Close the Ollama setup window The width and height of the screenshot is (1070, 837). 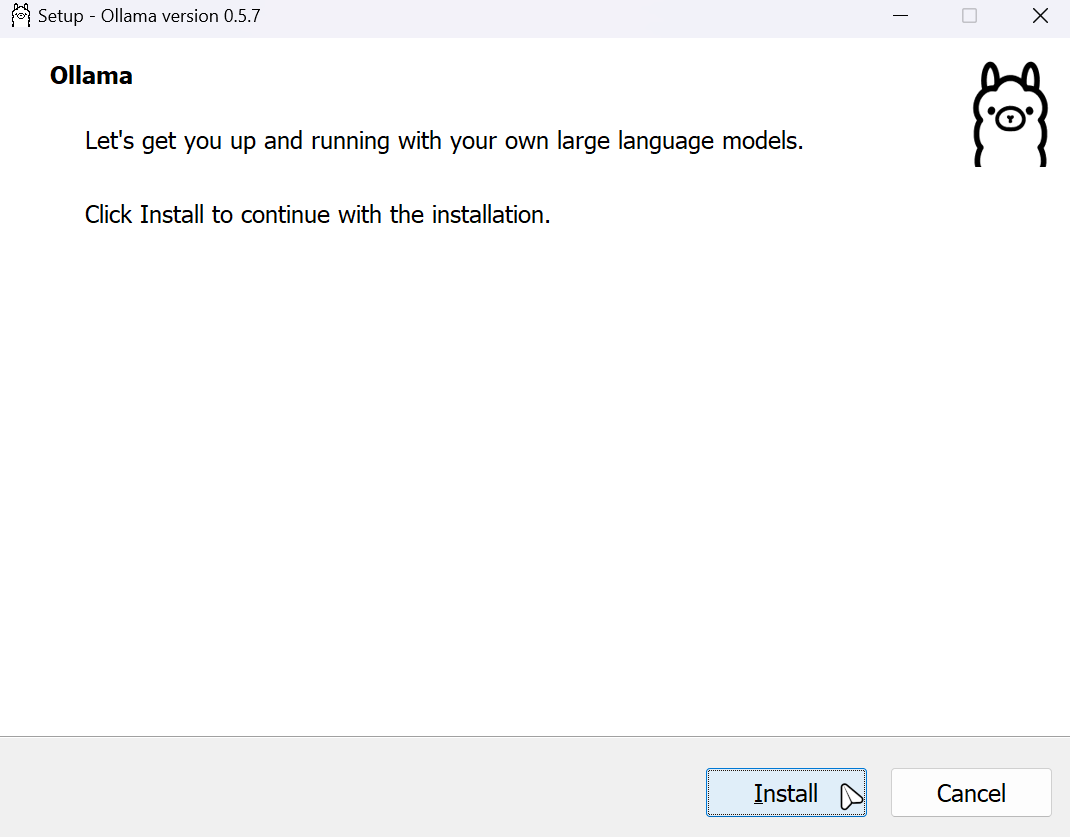(x=1040, y=16)
